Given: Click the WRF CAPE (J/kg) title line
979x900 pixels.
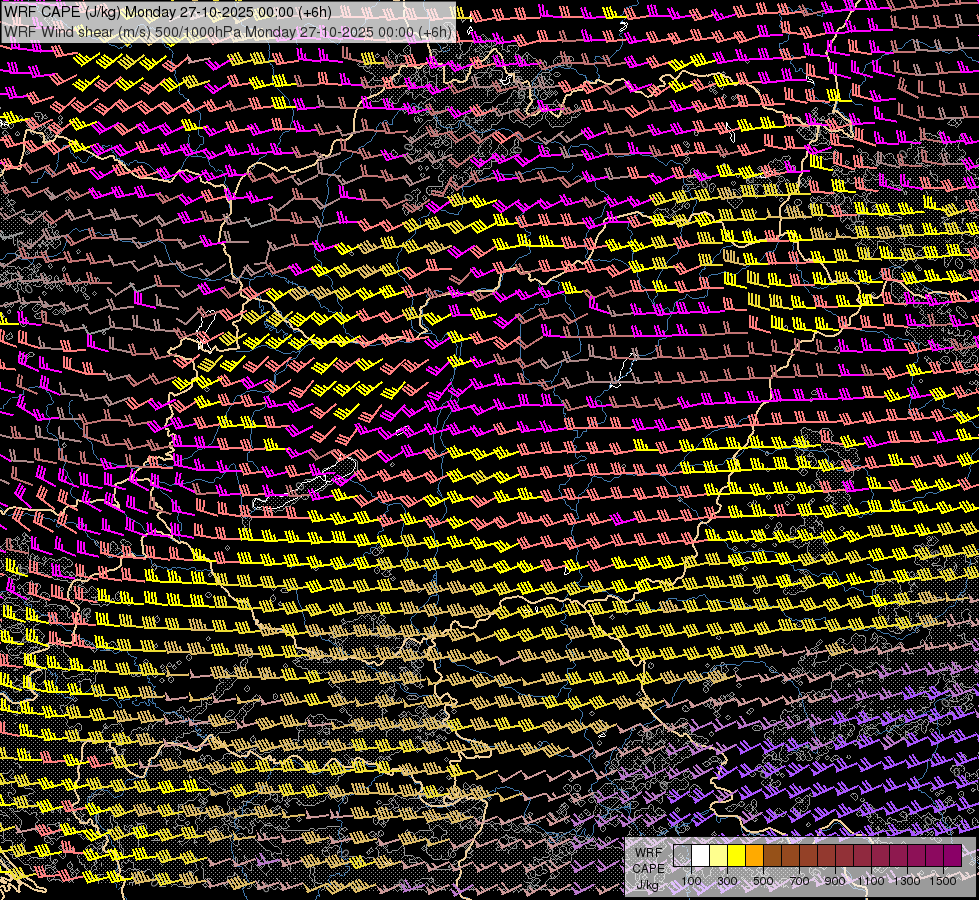Looking at the screenshot, I should coord(167,12).
